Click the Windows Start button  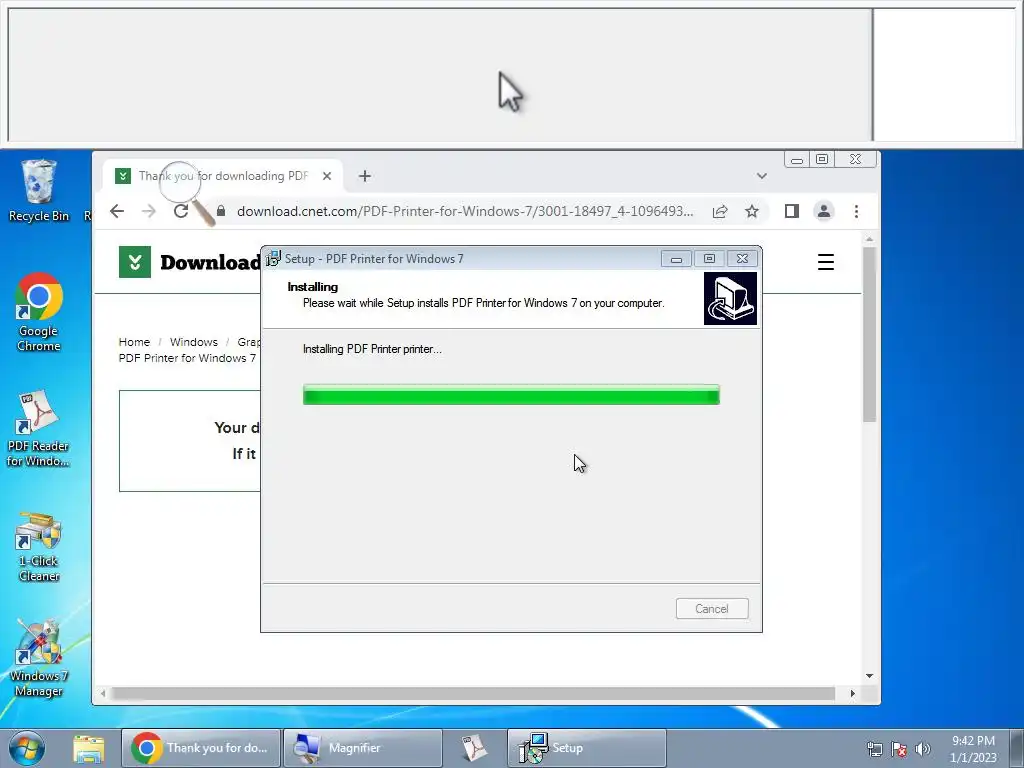[27, 748]
